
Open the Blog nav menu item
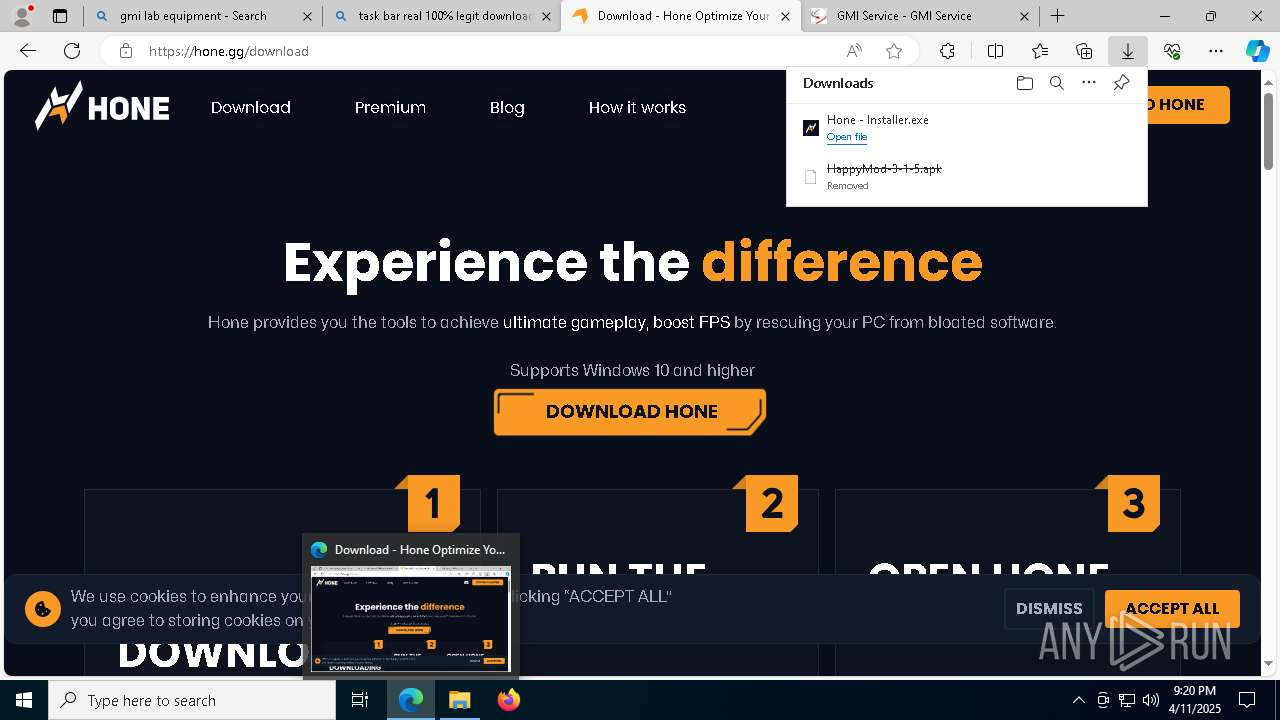click(507, 107)
